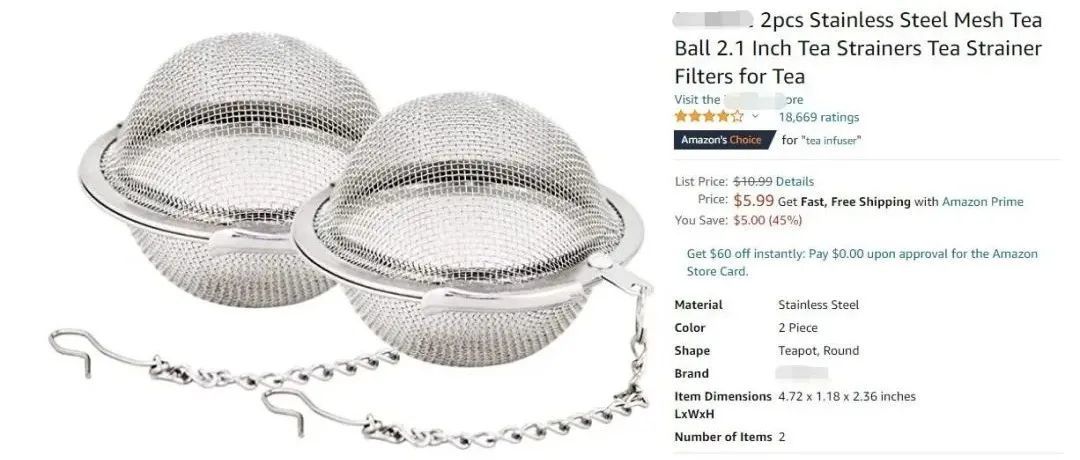This screenshot has width=1080, height=460.
Task: Open the 18,669 ratings link
Action: [818, 117]
